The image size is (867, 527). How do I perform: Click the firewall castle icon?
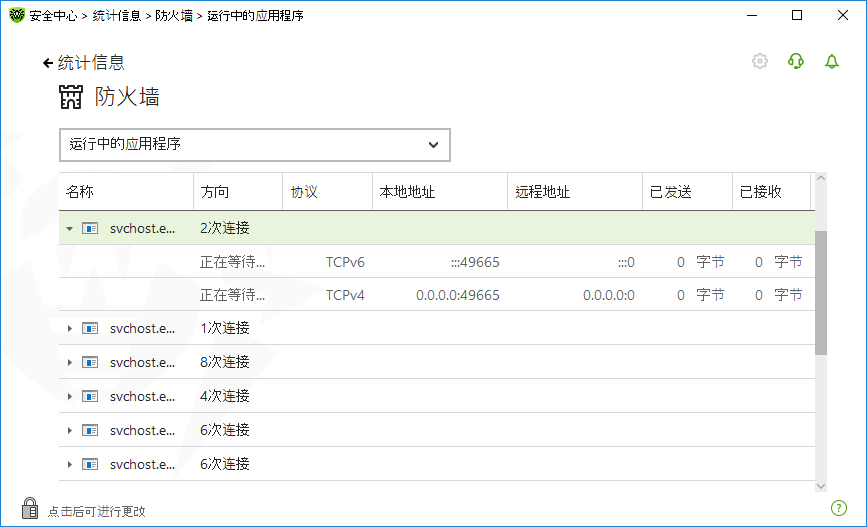(72, 97)
